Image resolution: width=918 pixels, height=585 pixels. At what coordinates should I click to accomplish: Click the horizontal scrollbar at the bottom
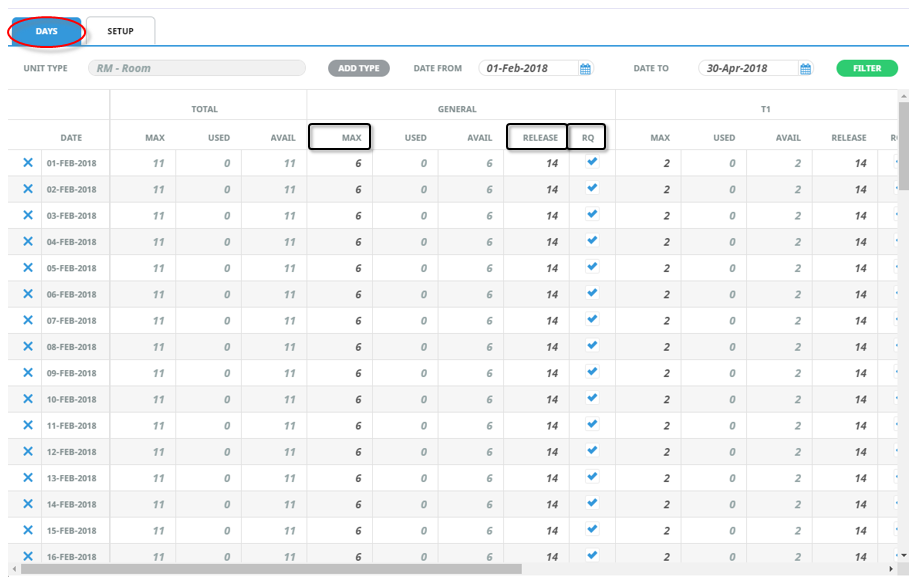[x=270, y=569]
